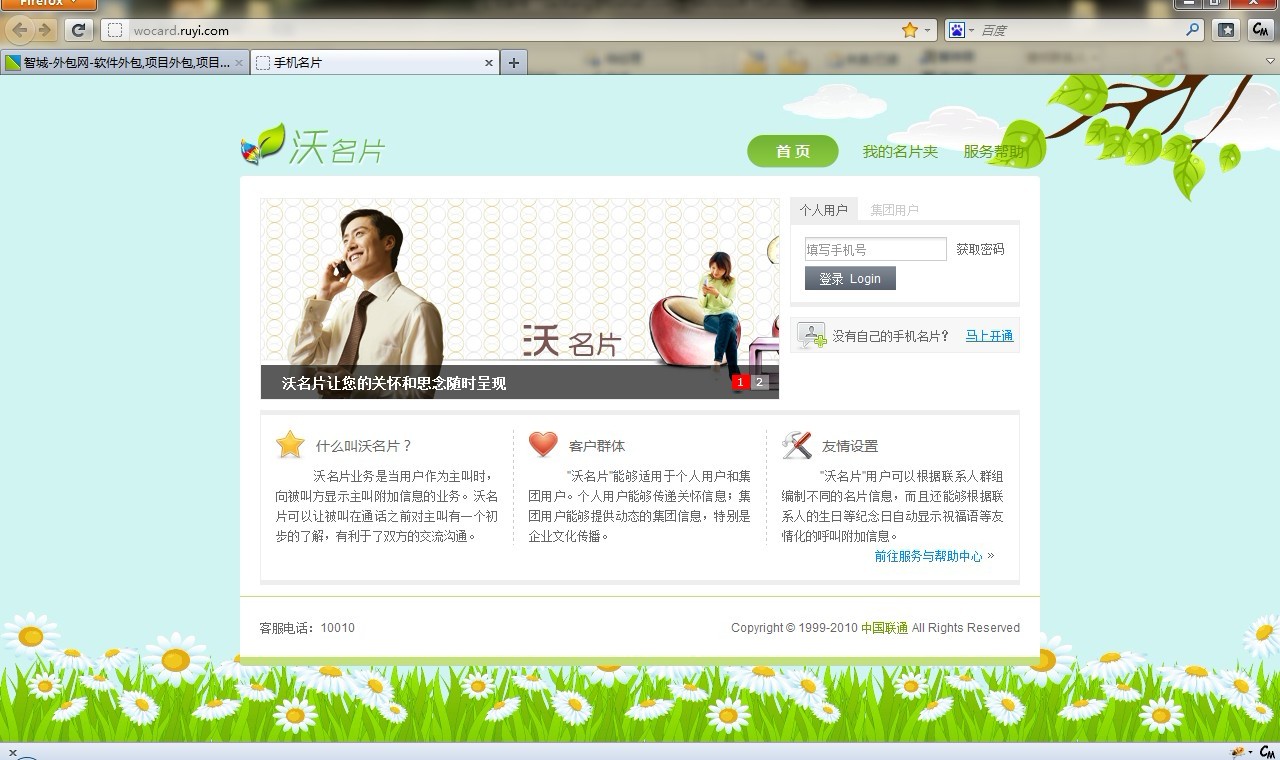This screenshot has width=1280, height=760.
Task: Open the 前往服务与帮助中心 link
Action: pyautogui.click(x=934, y=556)
